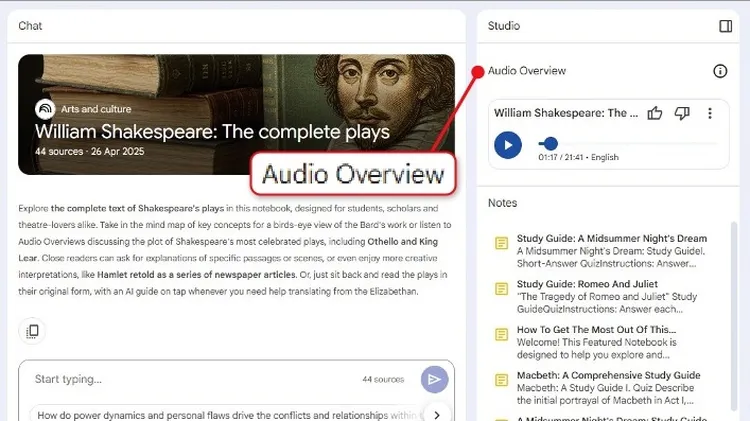
Task: Click the 01:17 / 21:41 English time label
Action: [x=578, y=157]
